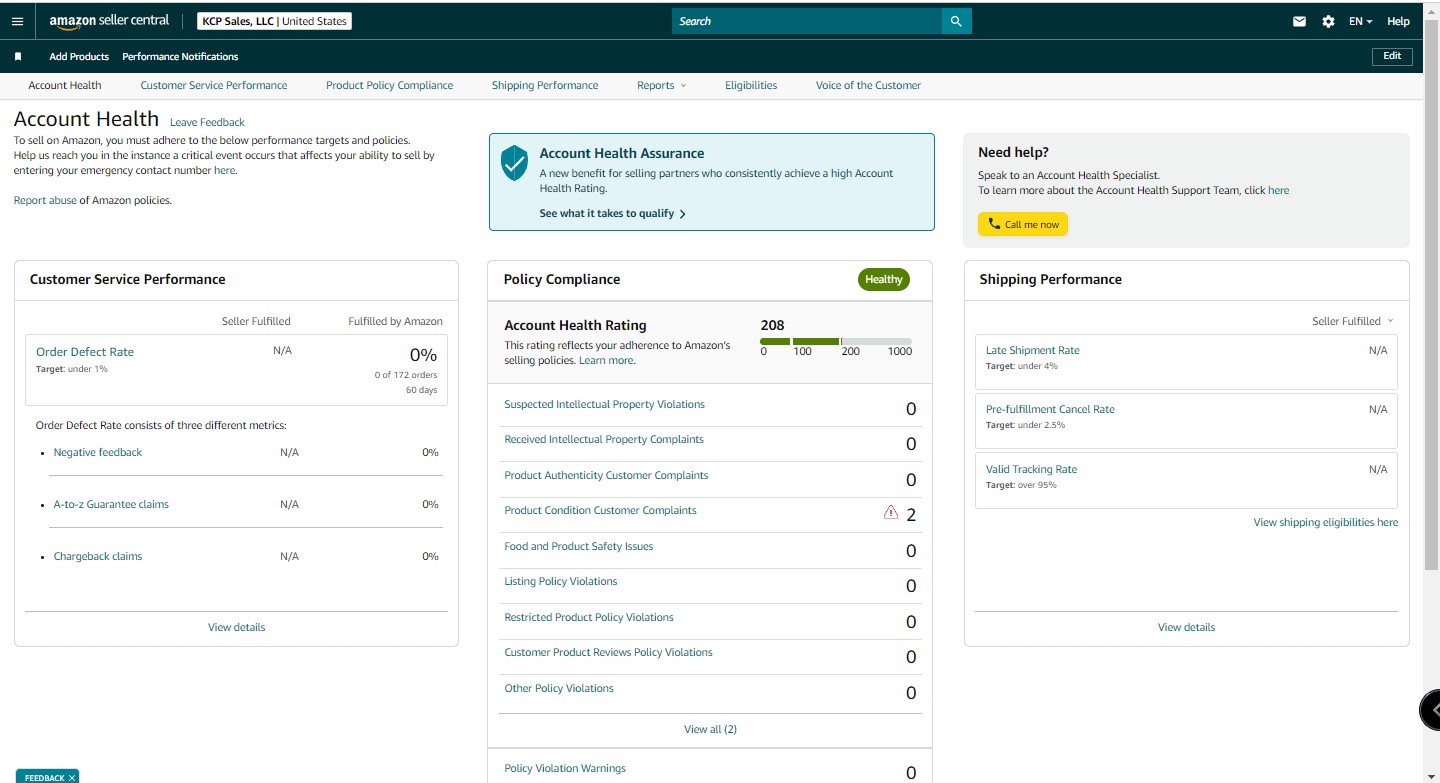Click the emergency contact 'here' link
Viewport: 1440px width, 783px height.
[225, 171]
